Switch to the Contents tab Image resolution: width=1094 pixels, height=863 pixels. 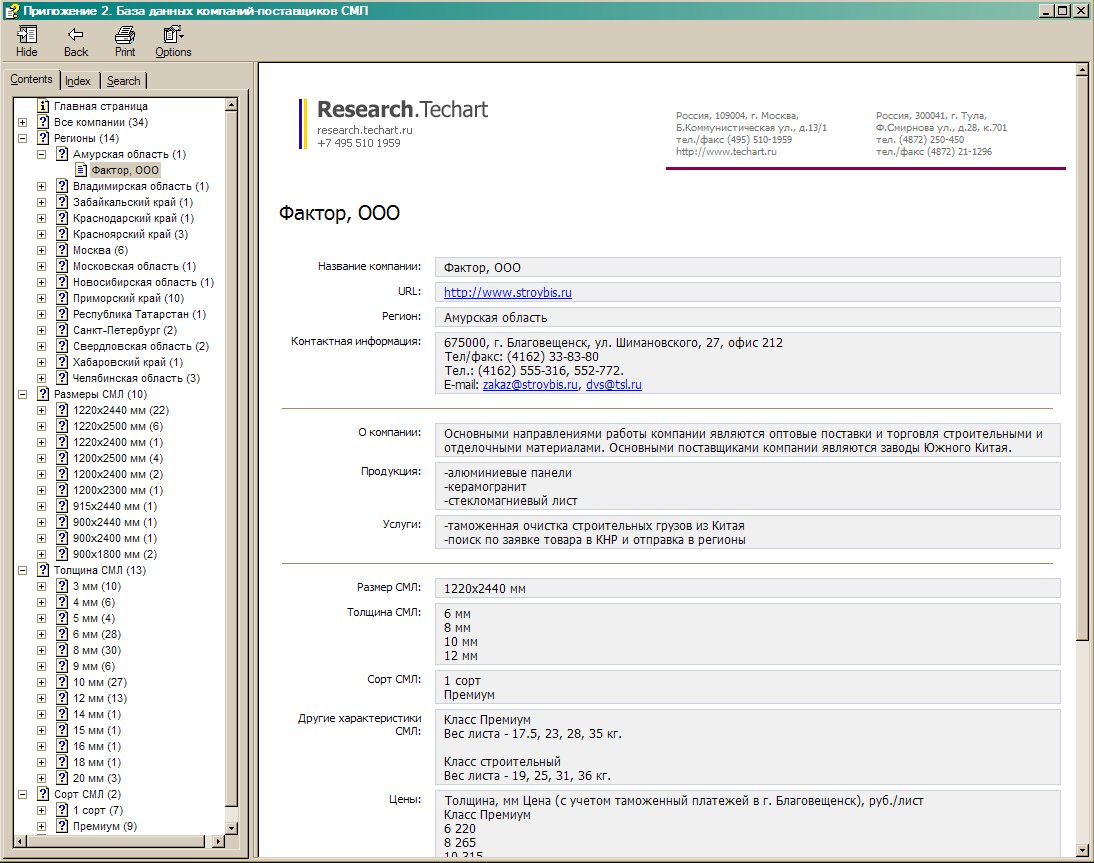[31, 79]
